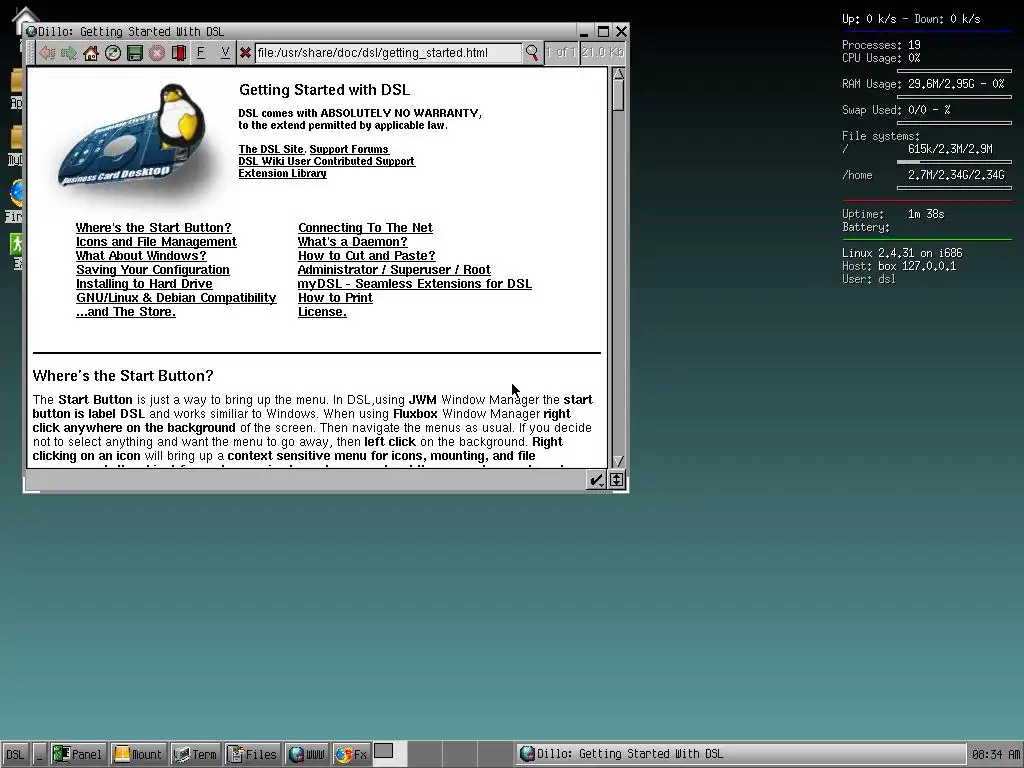This screenshot has width=1024, height=768.
Task: Open the DSL start menu button
Action: [x=15, y=754]
